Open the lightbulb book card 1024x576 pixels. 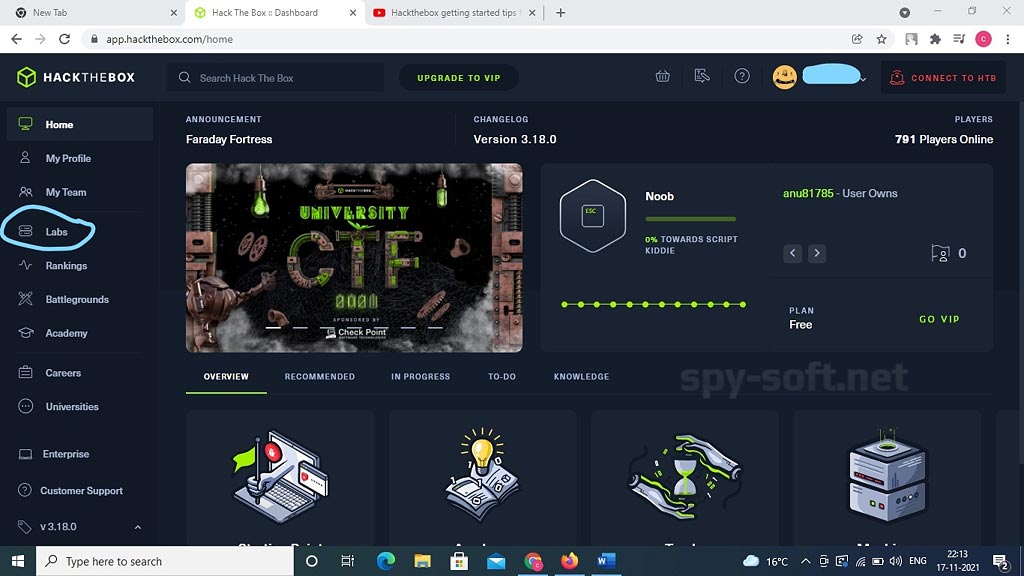coord(483,478)
